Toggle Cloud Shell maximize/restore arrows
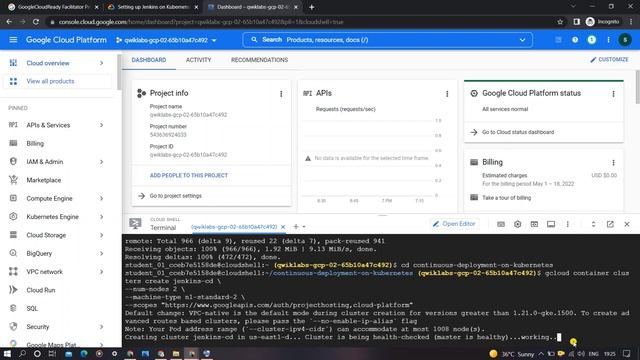The width and height of the screenshot is (640, 360). click(x=593, y=224)
